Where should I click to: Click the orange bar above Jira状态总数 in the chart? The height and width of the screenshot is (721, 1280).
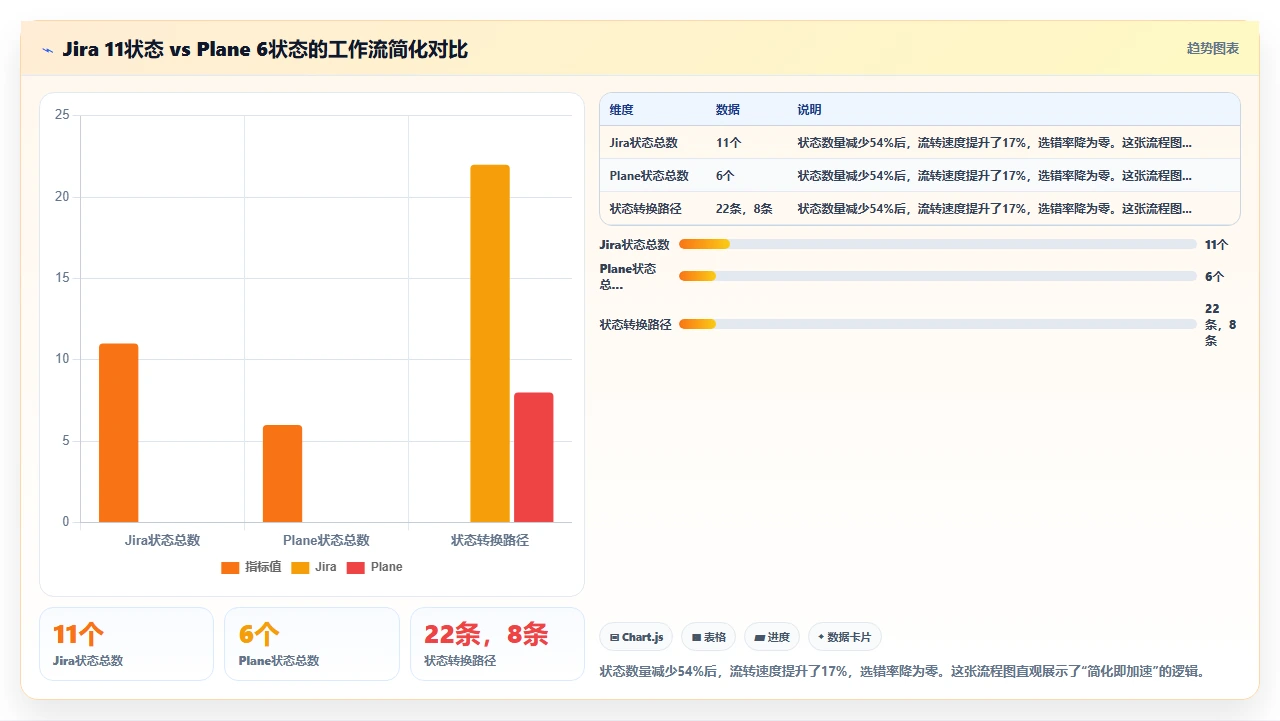(119, 433)
